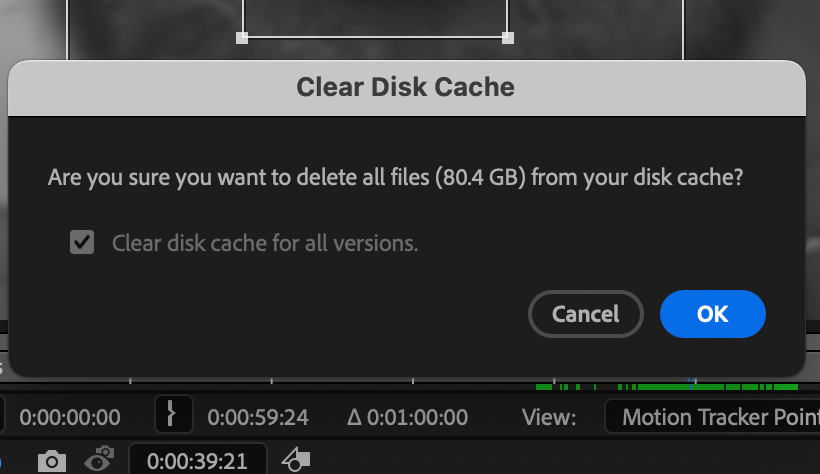Click the out point time 0:00:59:24

(x=258, y=417)
